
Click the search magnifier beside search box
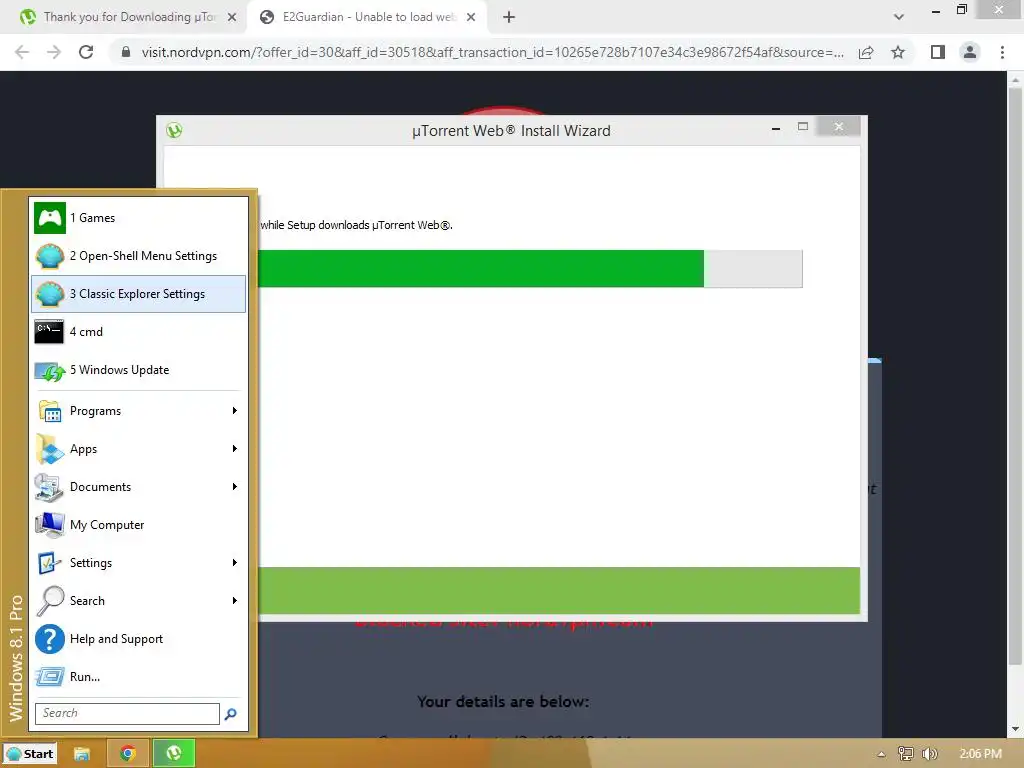tap(231, 714)
